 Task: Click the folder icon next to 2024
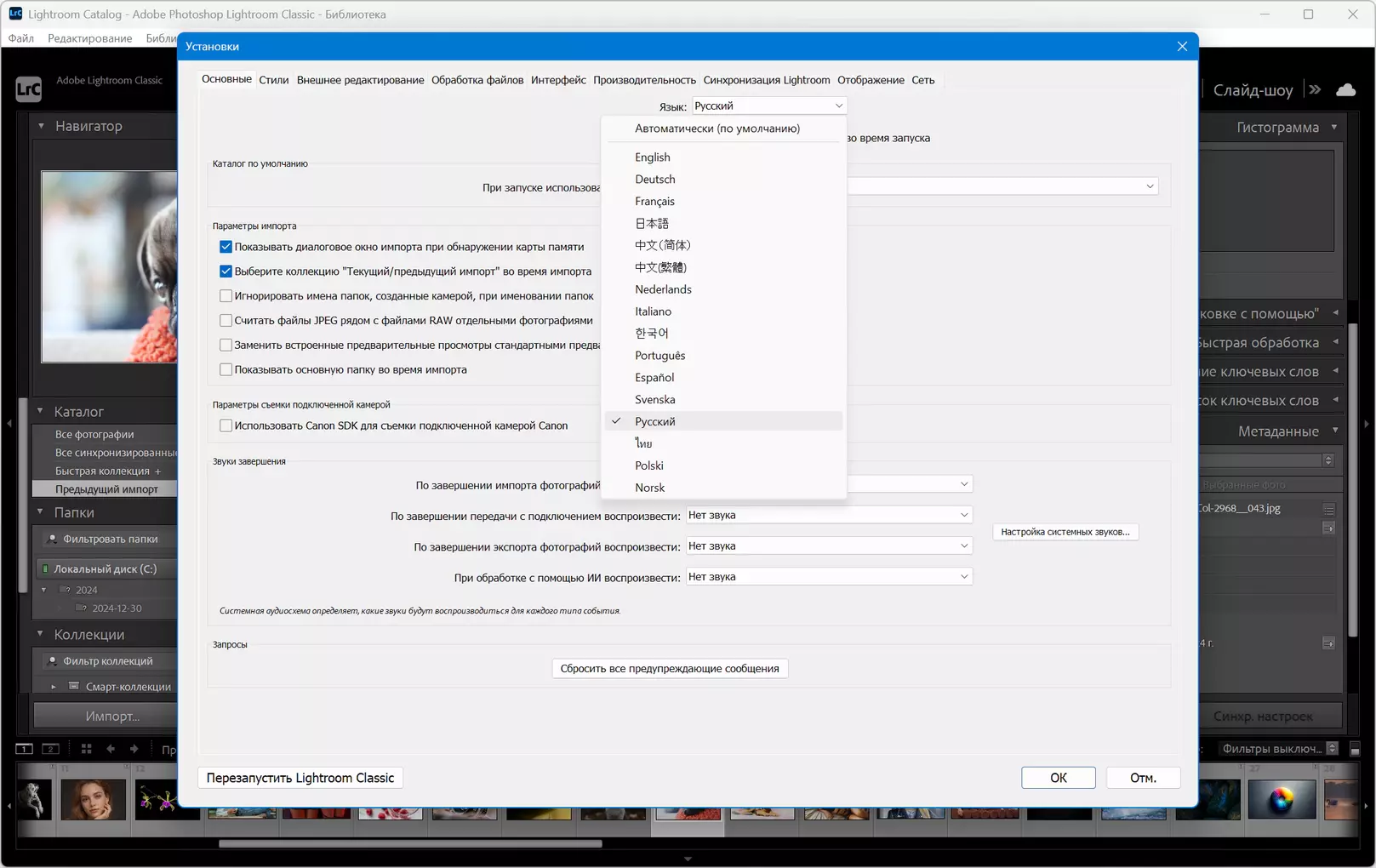[x=65, y=590]
